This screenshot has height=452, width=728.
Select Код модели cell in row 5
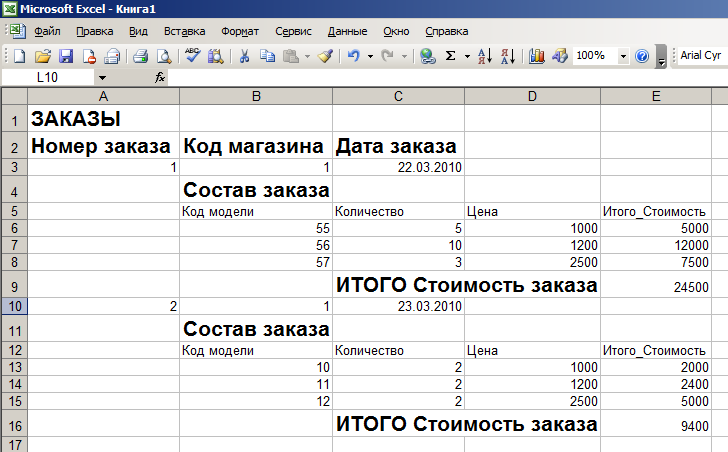[x=256, y=211]
